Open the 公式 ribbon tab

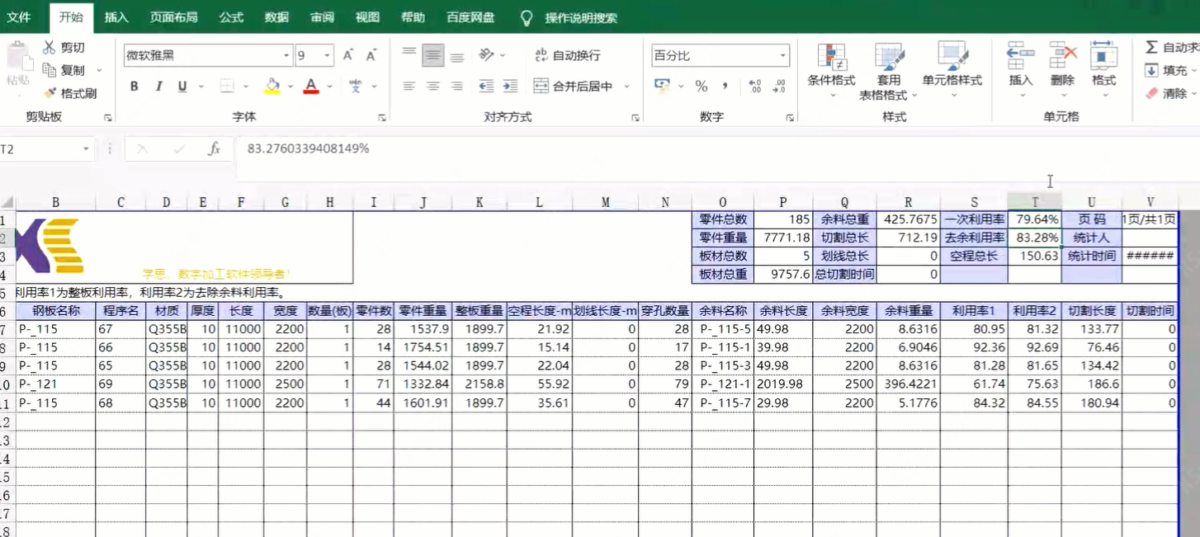(231, 17)
